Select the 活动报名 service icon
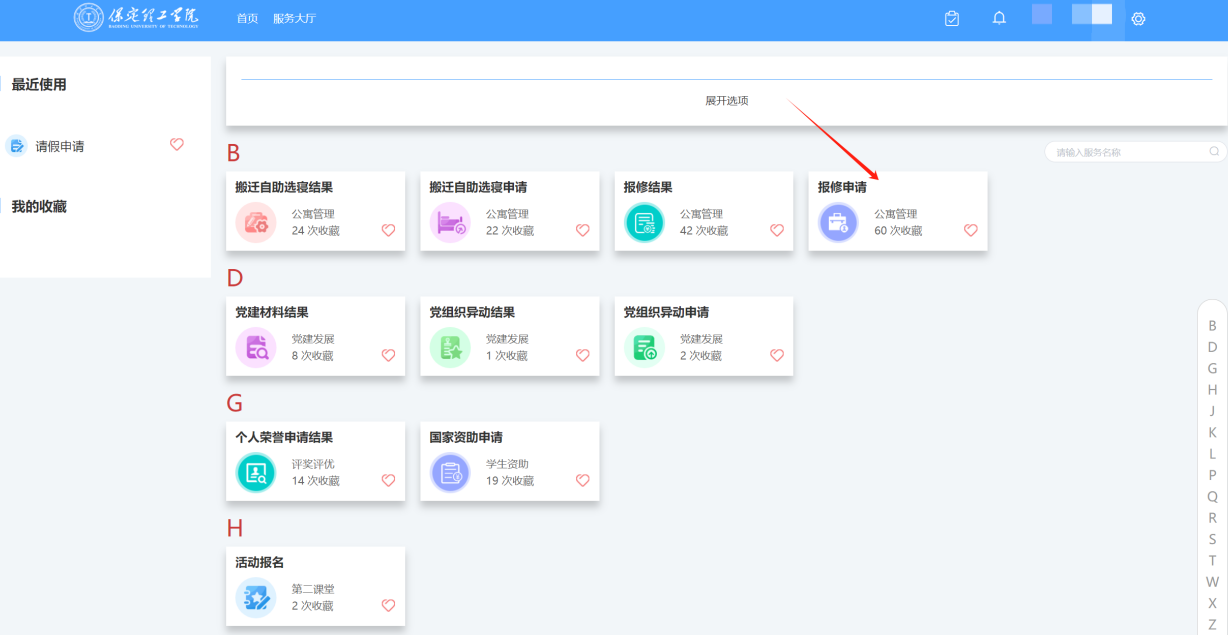This screenshot has height=635, width=1228. coord(255,595)
